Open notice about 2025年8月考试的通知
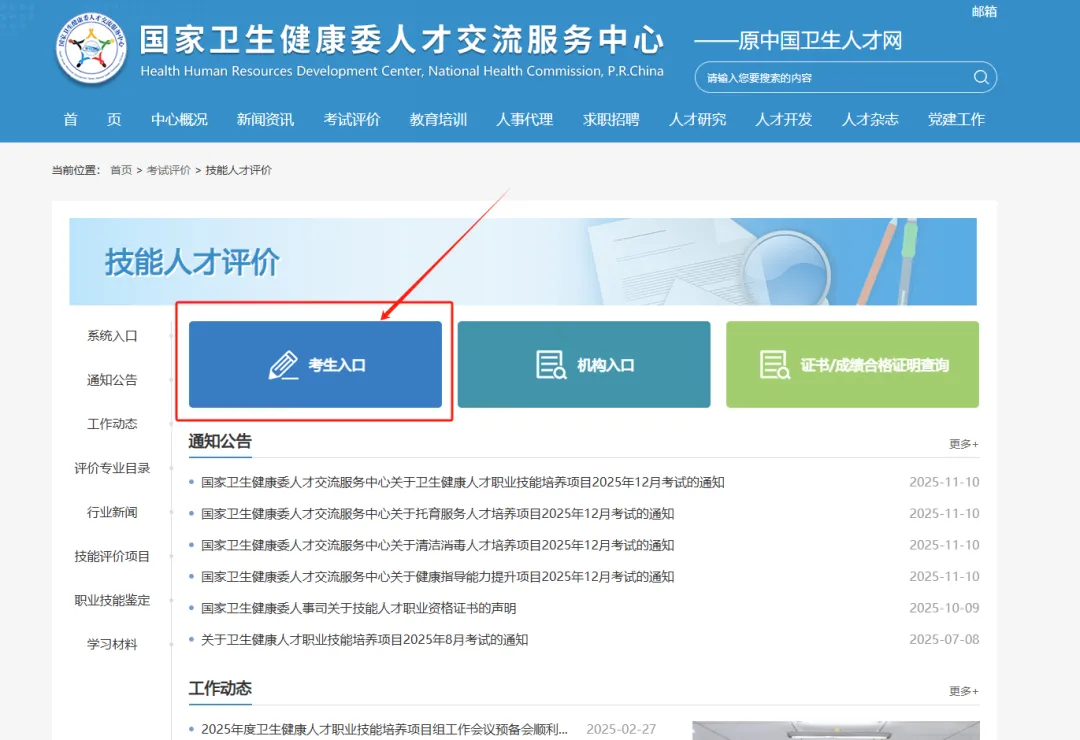The image size is (1080, 740). click(x=364, y=640)
